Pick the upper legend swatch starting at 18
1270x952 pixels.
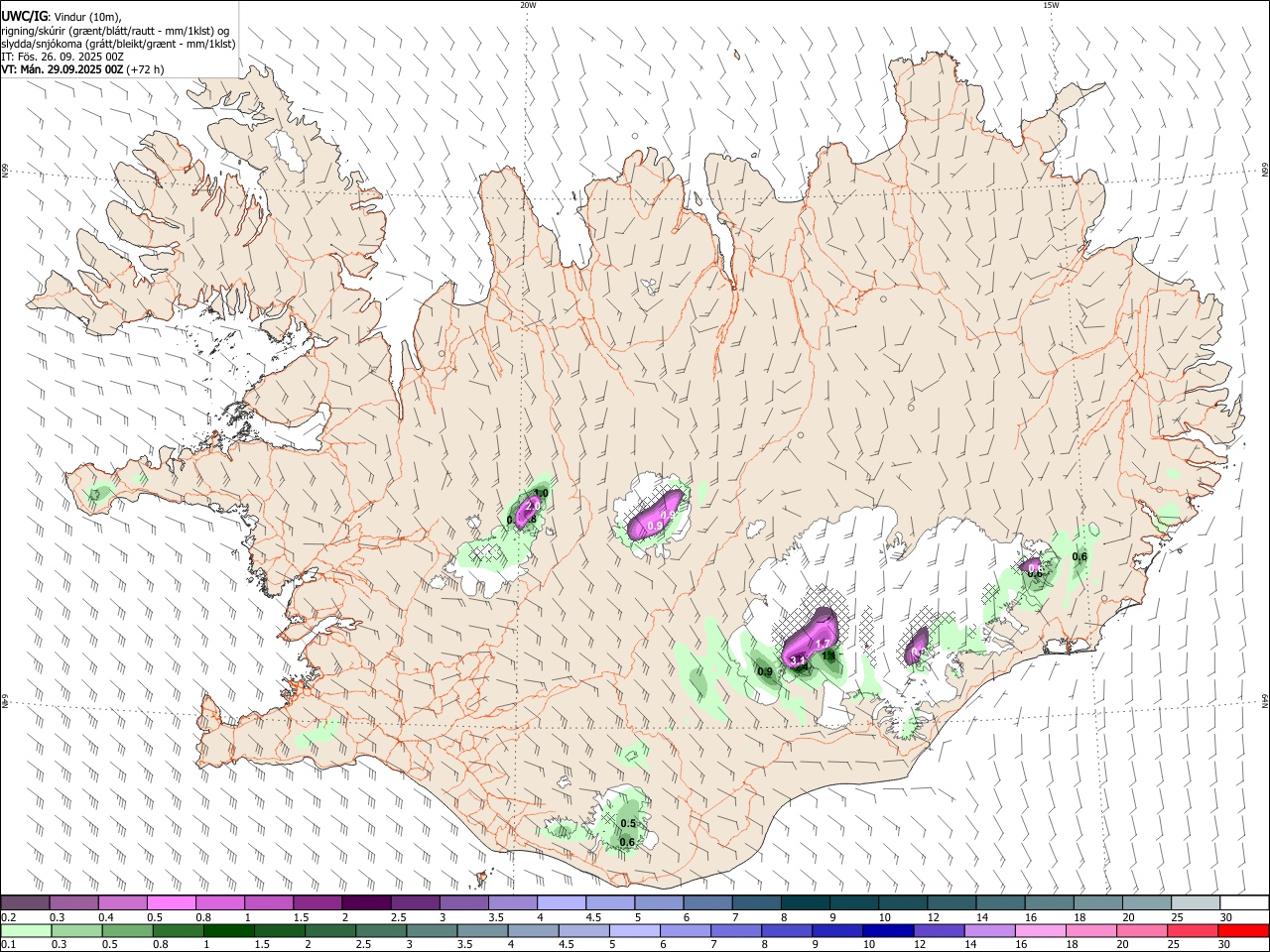click(x=1097, y=902)
